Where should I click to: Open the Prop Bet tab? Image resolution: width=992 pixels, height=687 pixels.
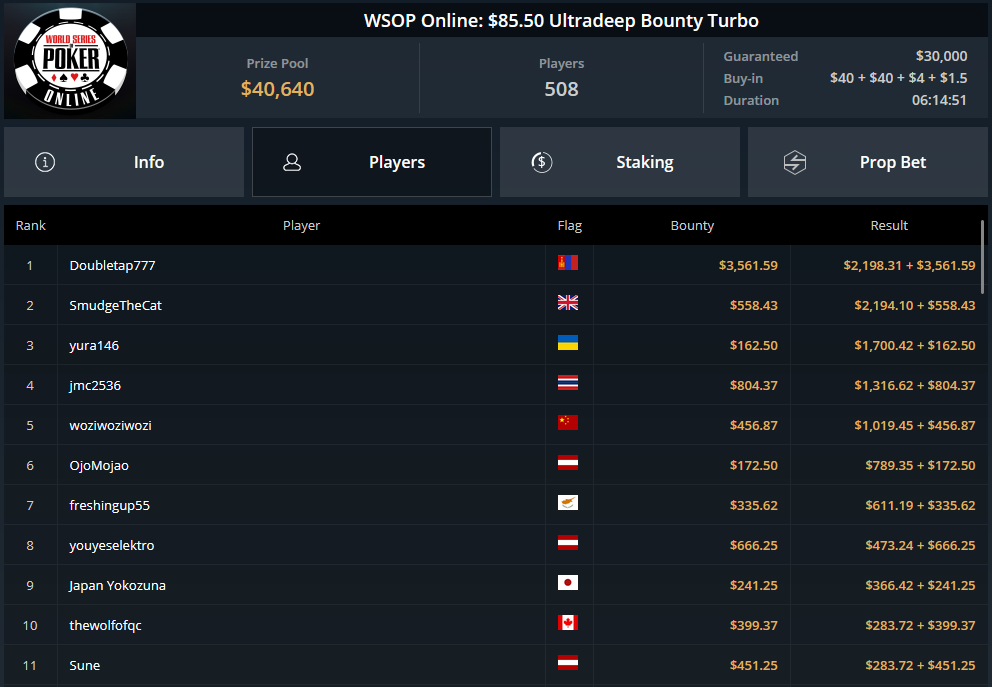click(x=868, y=162)
